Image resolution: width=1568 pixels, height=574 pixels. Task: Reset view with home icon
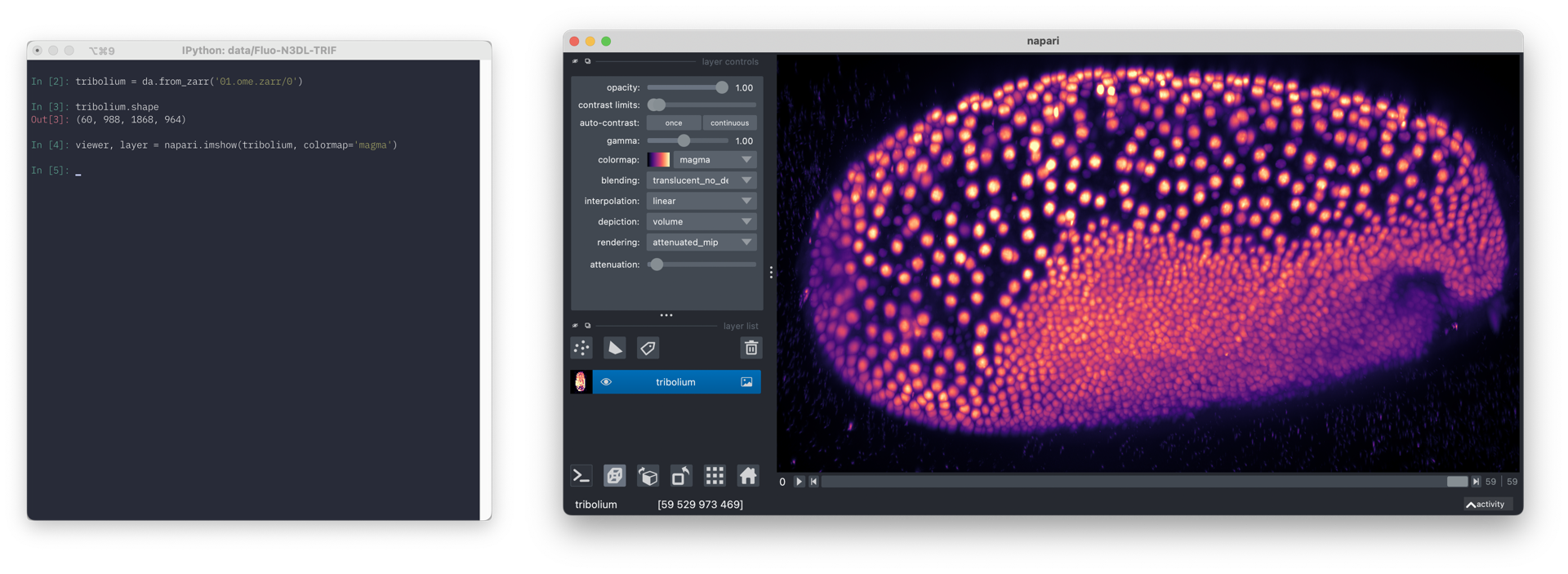748,475
